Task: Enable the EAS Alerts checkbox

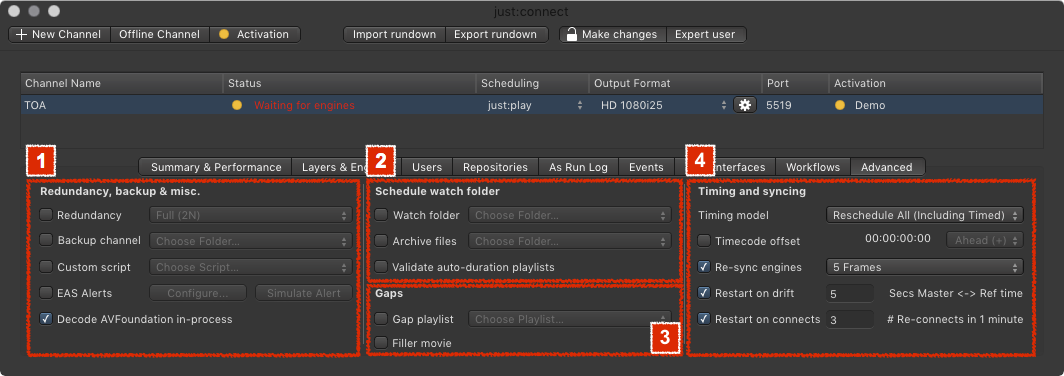Action: 45,293
